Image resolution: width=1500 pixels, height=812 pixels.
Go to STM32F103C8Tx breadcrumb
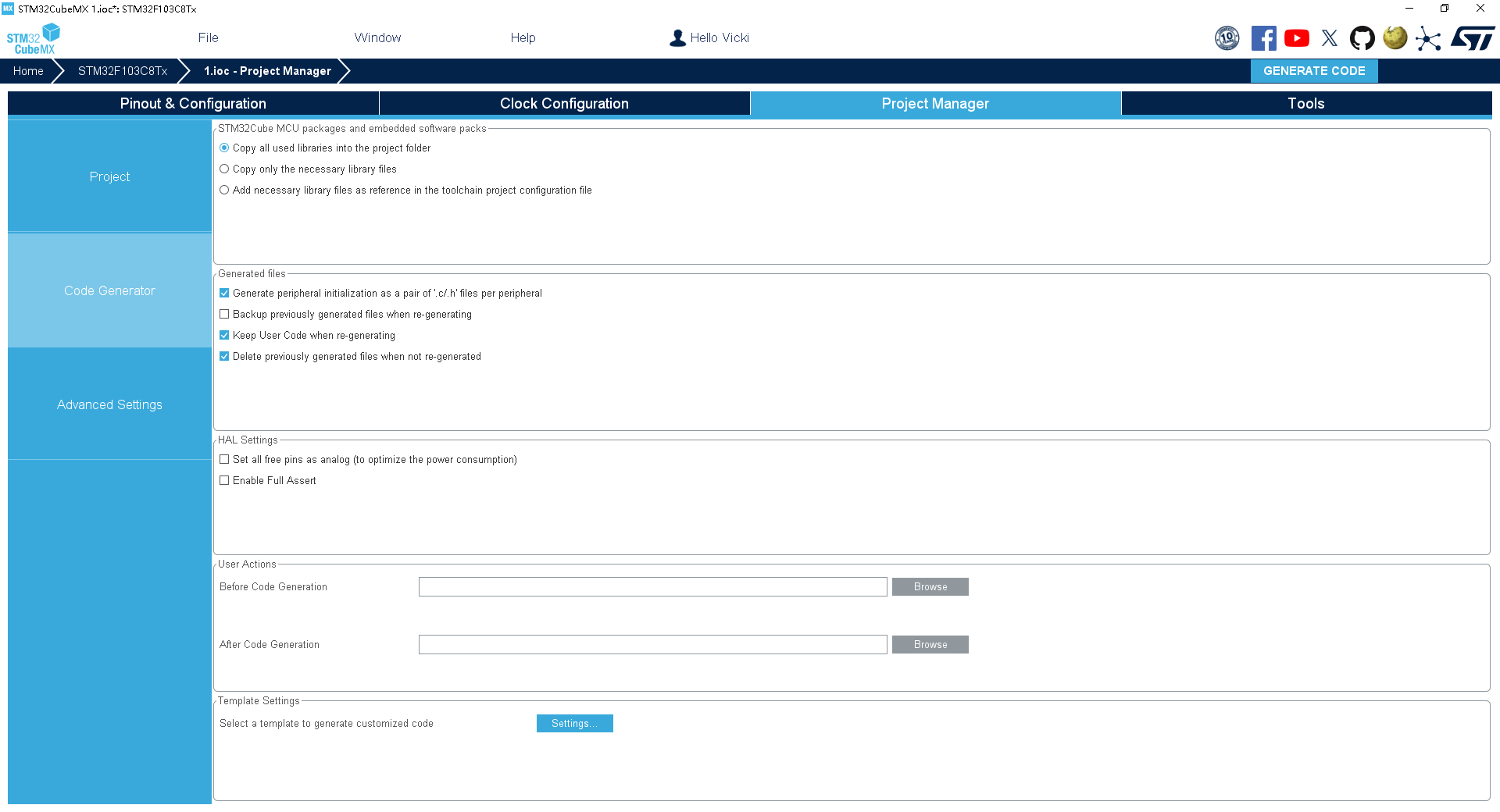[123, 70]
